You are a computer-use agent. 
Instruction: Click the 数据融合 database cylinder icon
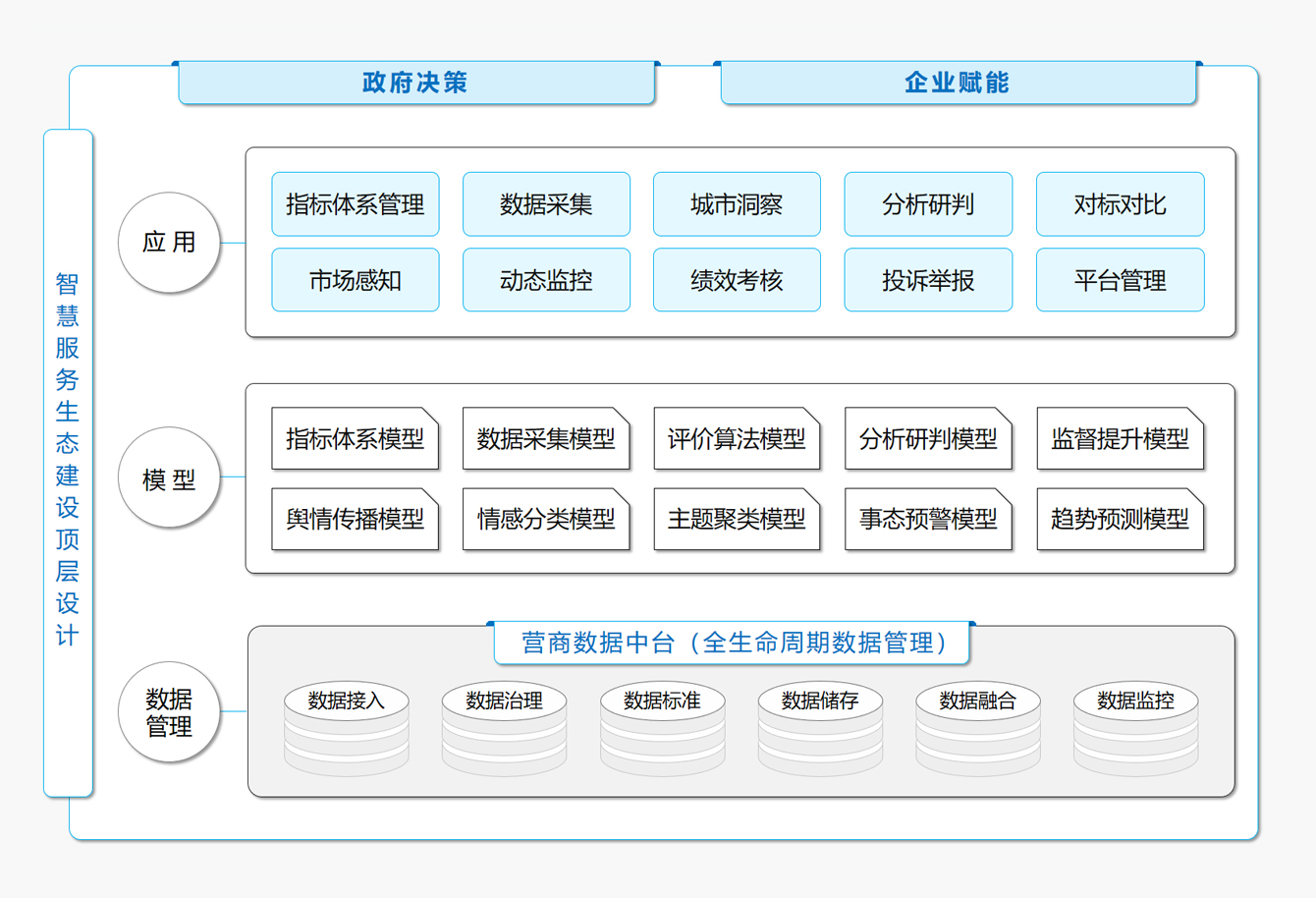pos(977,728)
